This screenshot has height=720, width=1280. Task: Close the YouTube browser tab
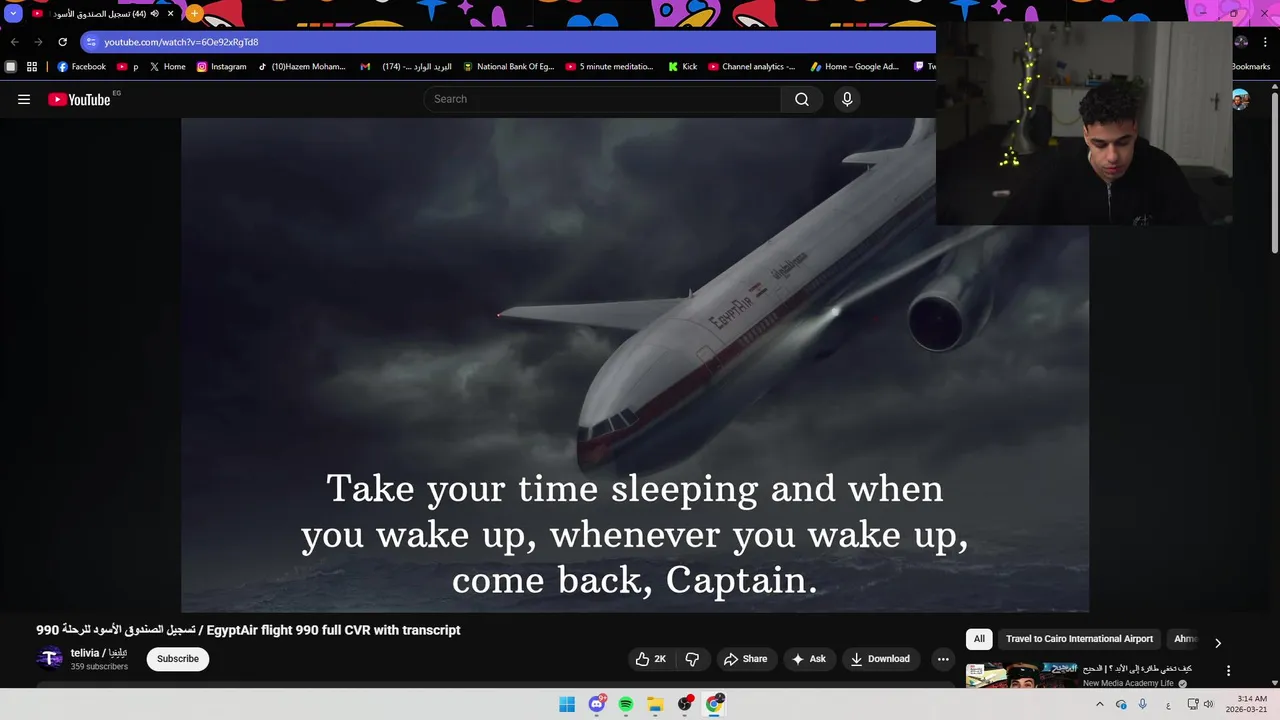click(171, 14)
